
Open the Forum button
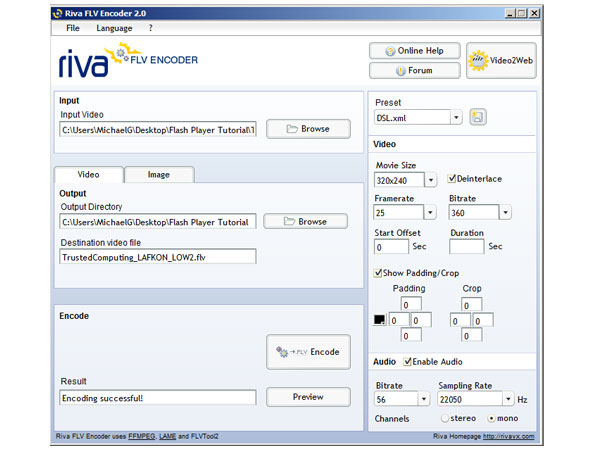click(x=414, y=70)
